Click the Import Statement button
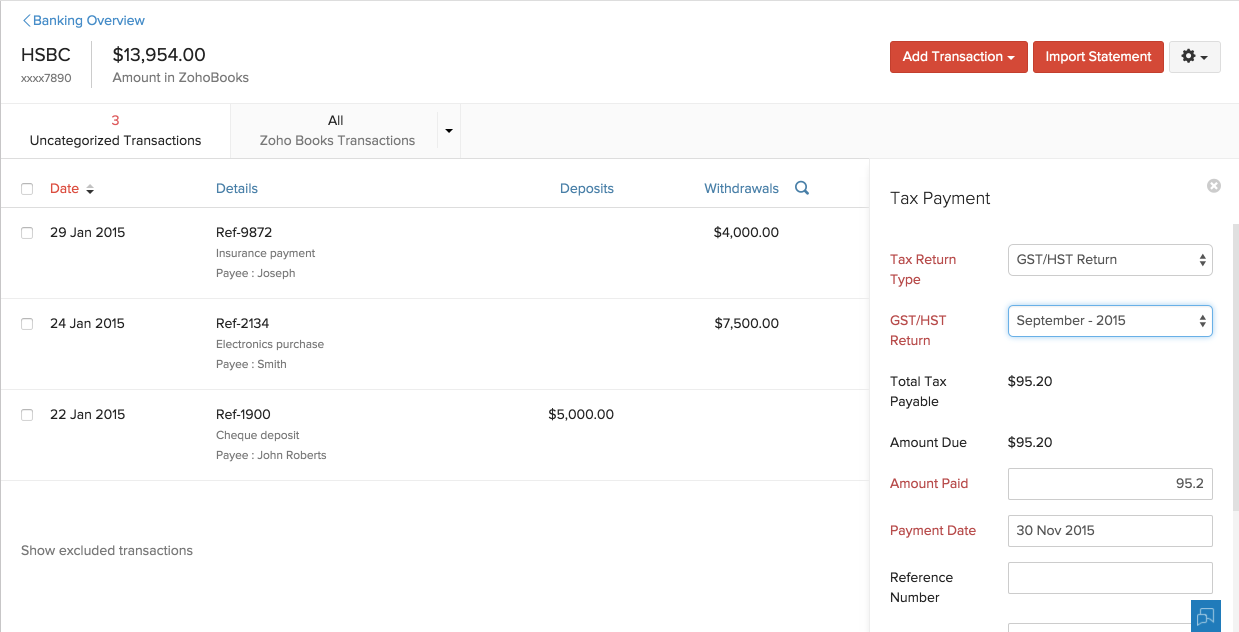The width and height of the screenshot is (1239, 632). coord(1098,57)
